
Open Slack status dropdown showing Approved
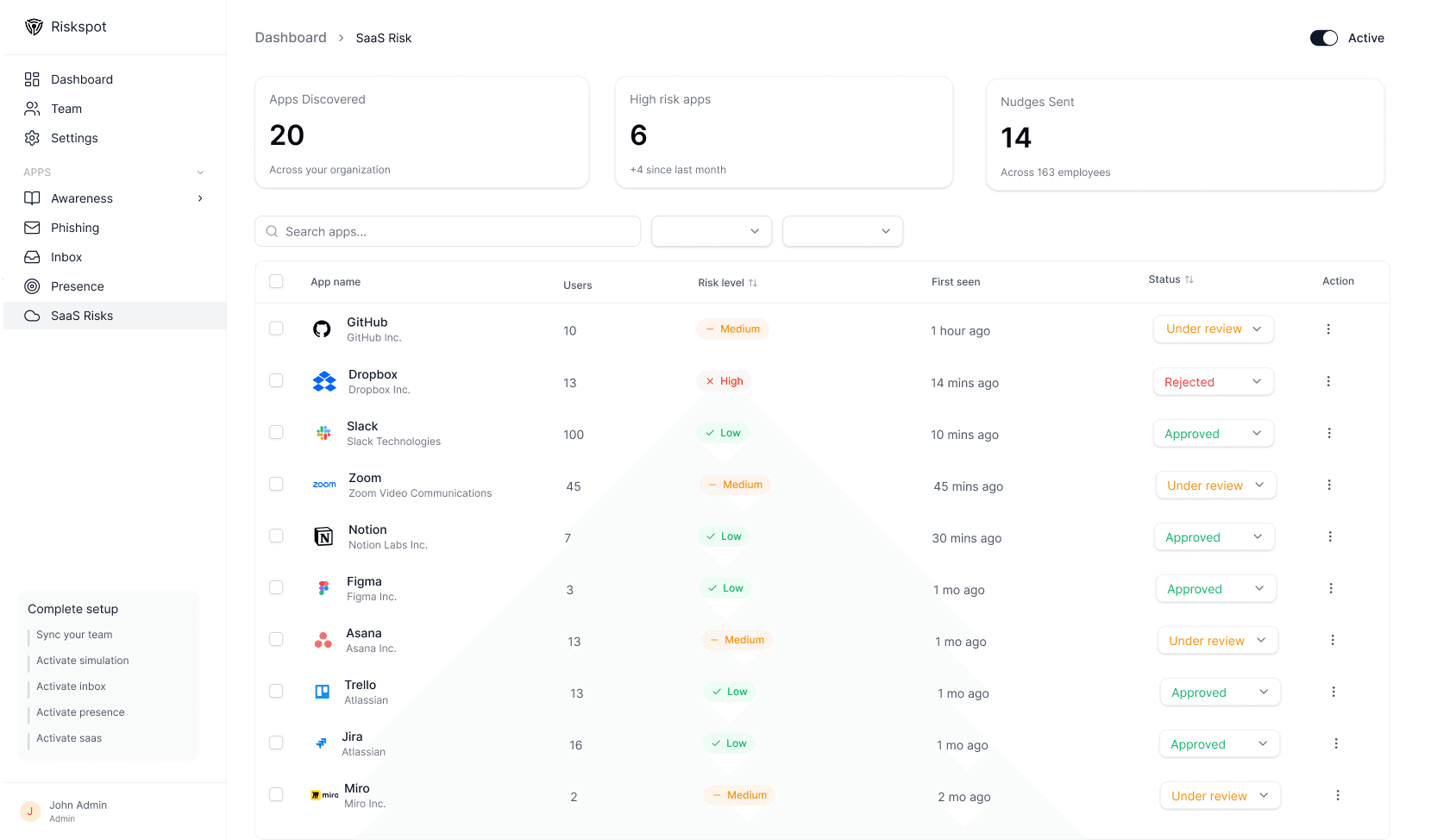pos(1214,433)
